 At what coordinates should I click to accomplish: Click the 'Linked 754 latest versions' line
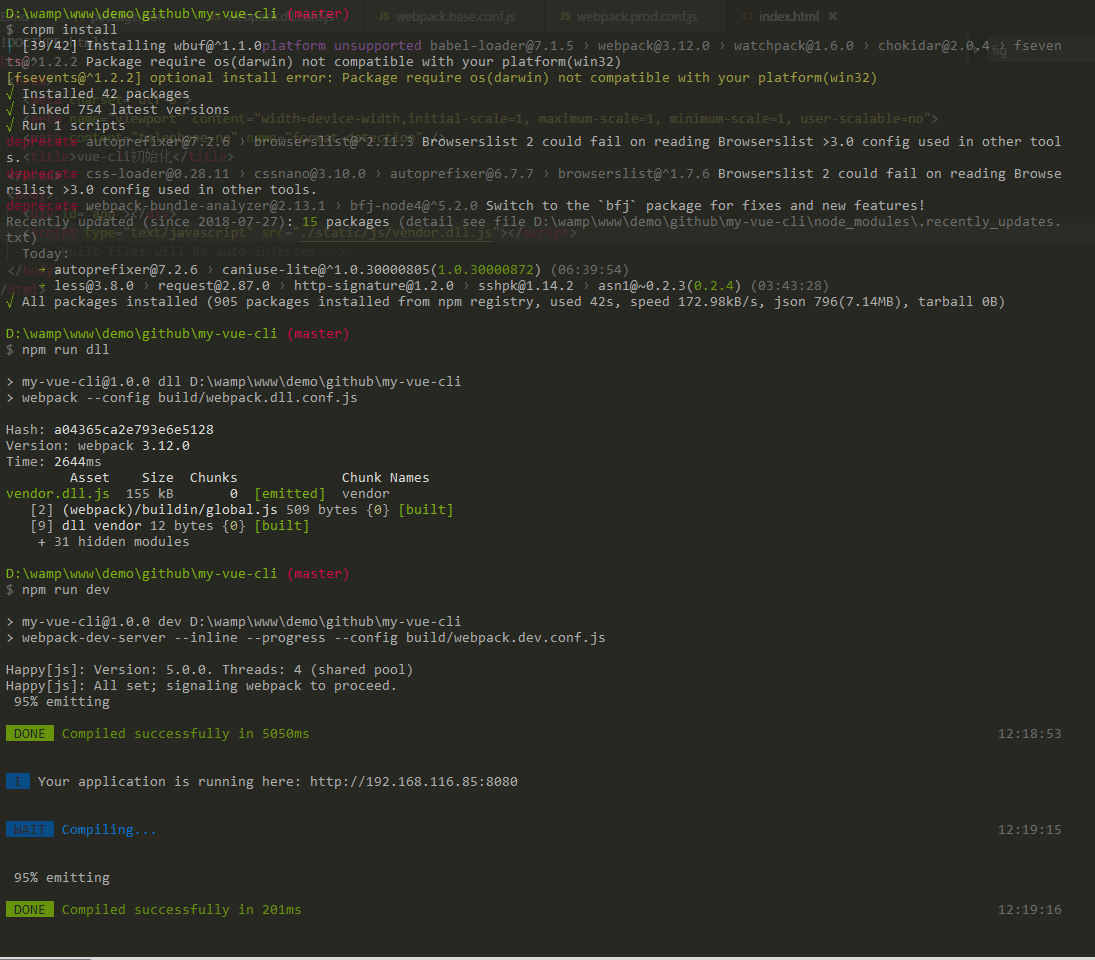[125, 110]
